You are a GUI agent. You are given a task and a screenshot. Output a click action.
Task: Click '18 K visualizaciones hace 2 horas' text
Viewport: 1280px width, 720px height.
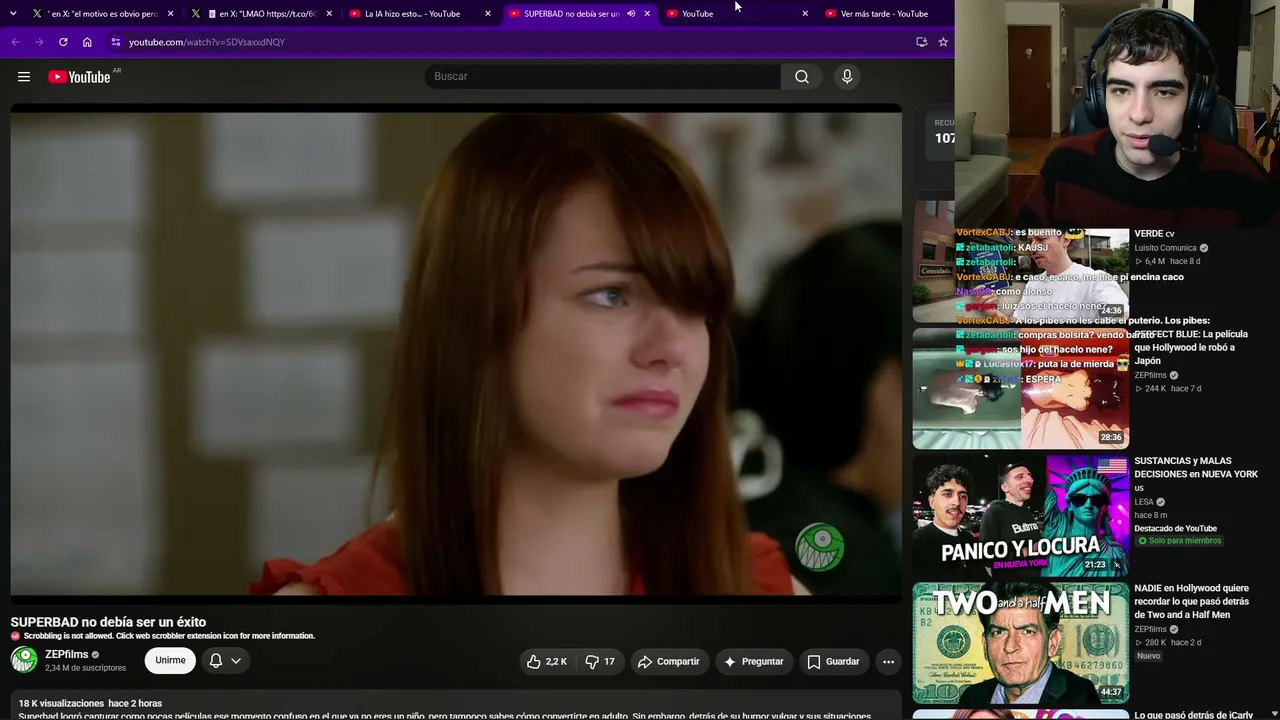(x=90, y=704)
